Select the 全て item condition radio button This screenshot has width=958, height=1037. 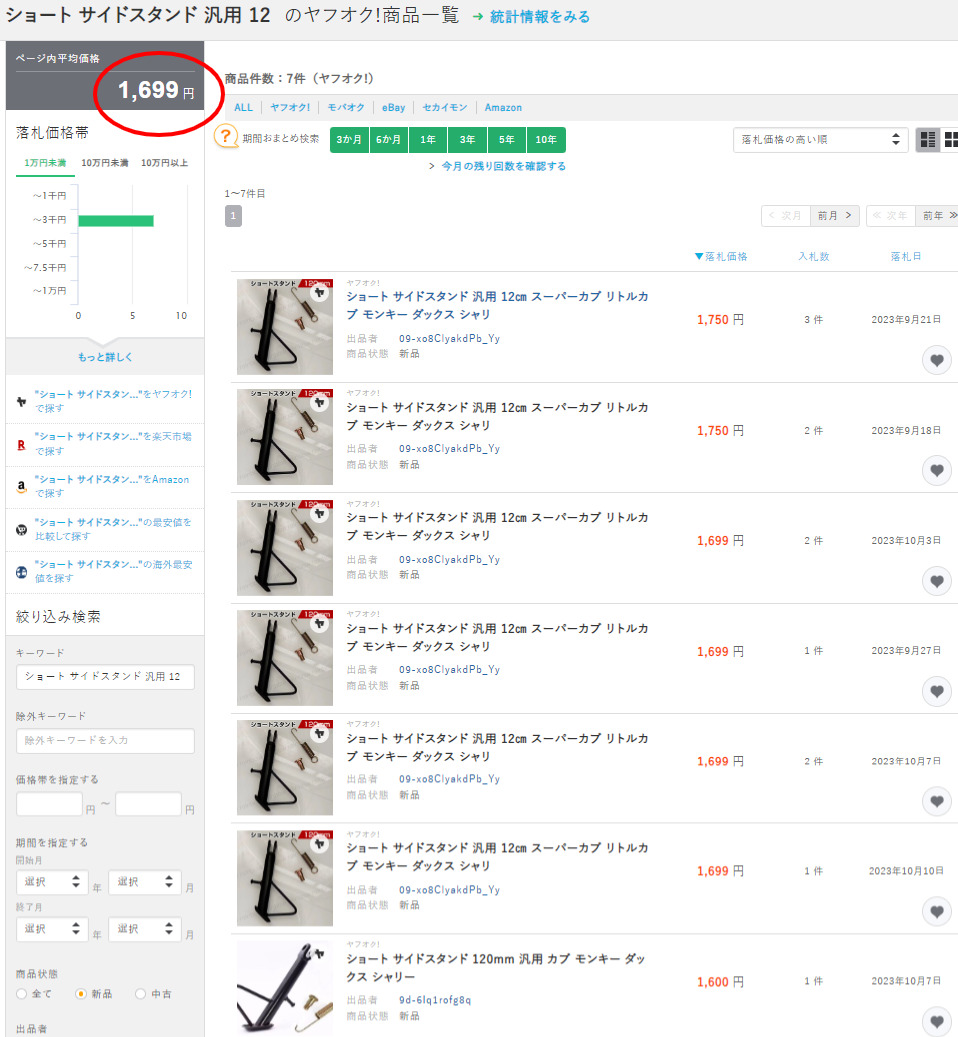click(22, 994)
